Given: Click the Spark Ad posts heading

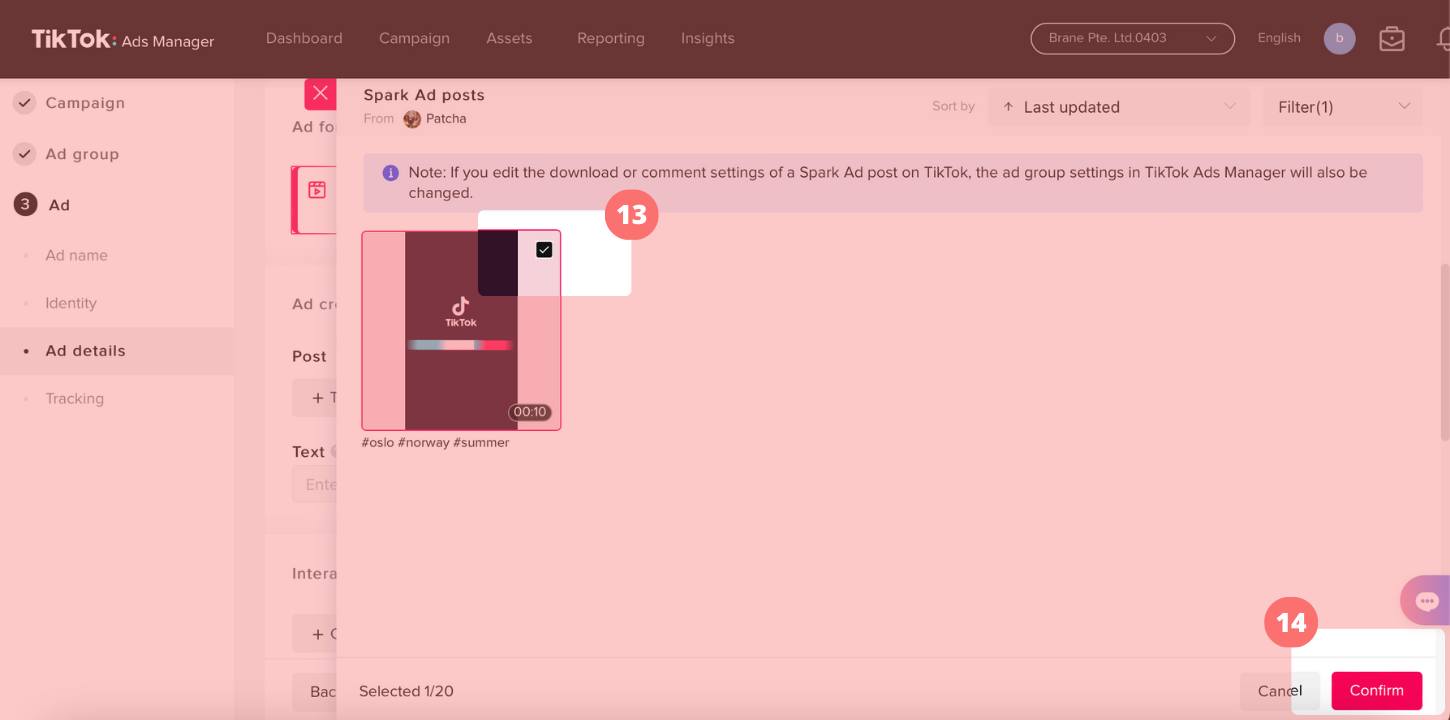Looking at the screenshot, I should click(x=424, y=95).
